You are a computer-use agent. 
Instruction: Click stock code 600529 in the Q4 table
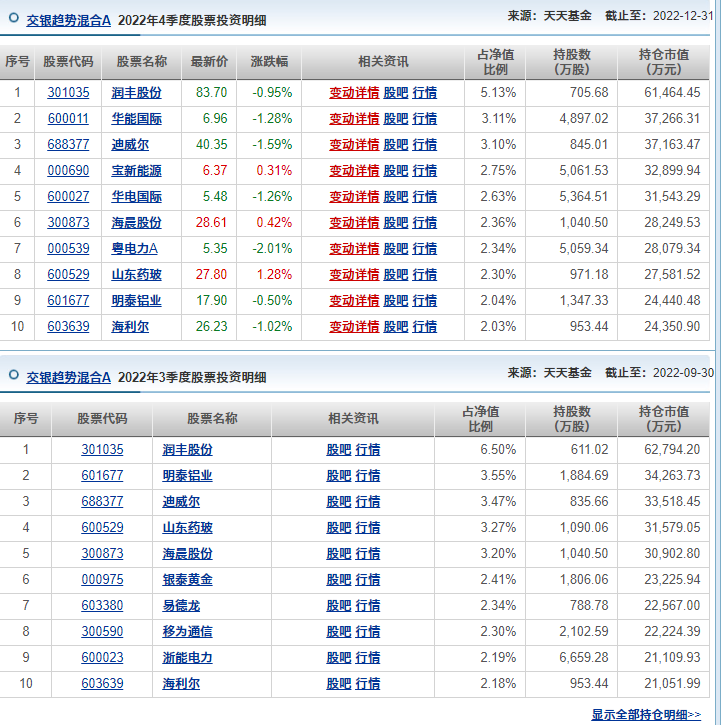[68, 275]
